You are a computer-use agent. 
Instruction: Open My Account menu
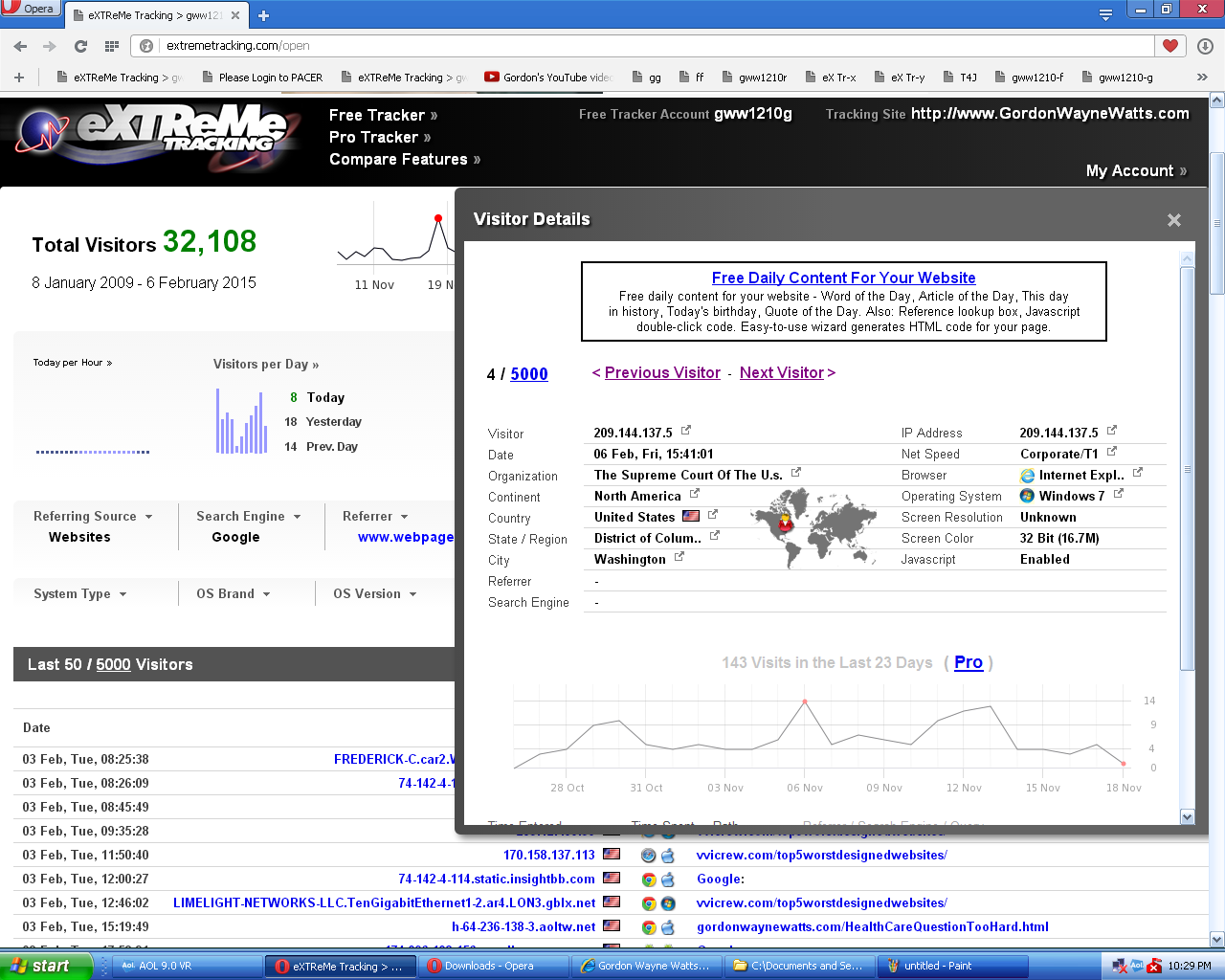(1136, 170)
